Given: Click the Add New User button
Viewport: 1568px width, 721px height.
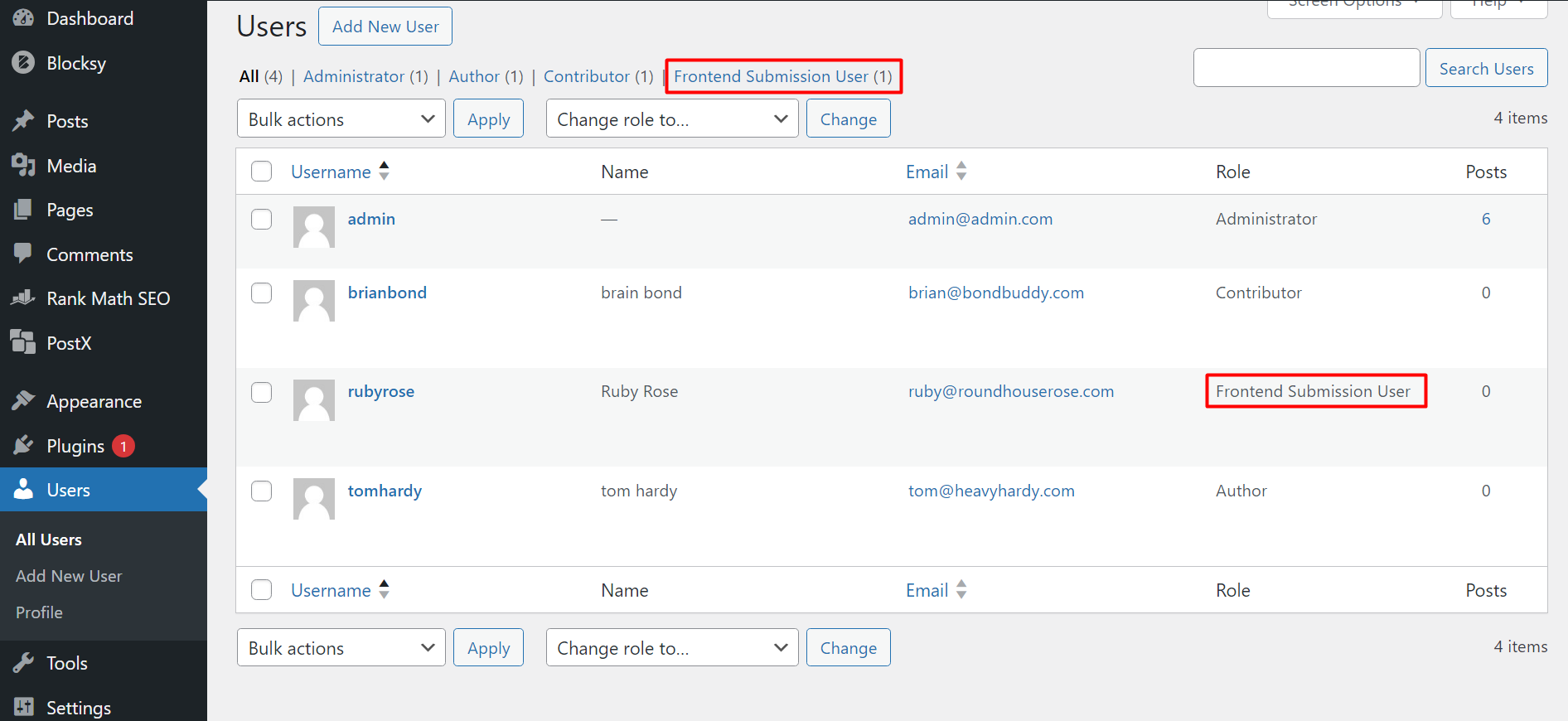Looking at the screenshot, I should [x=385, y=27].
